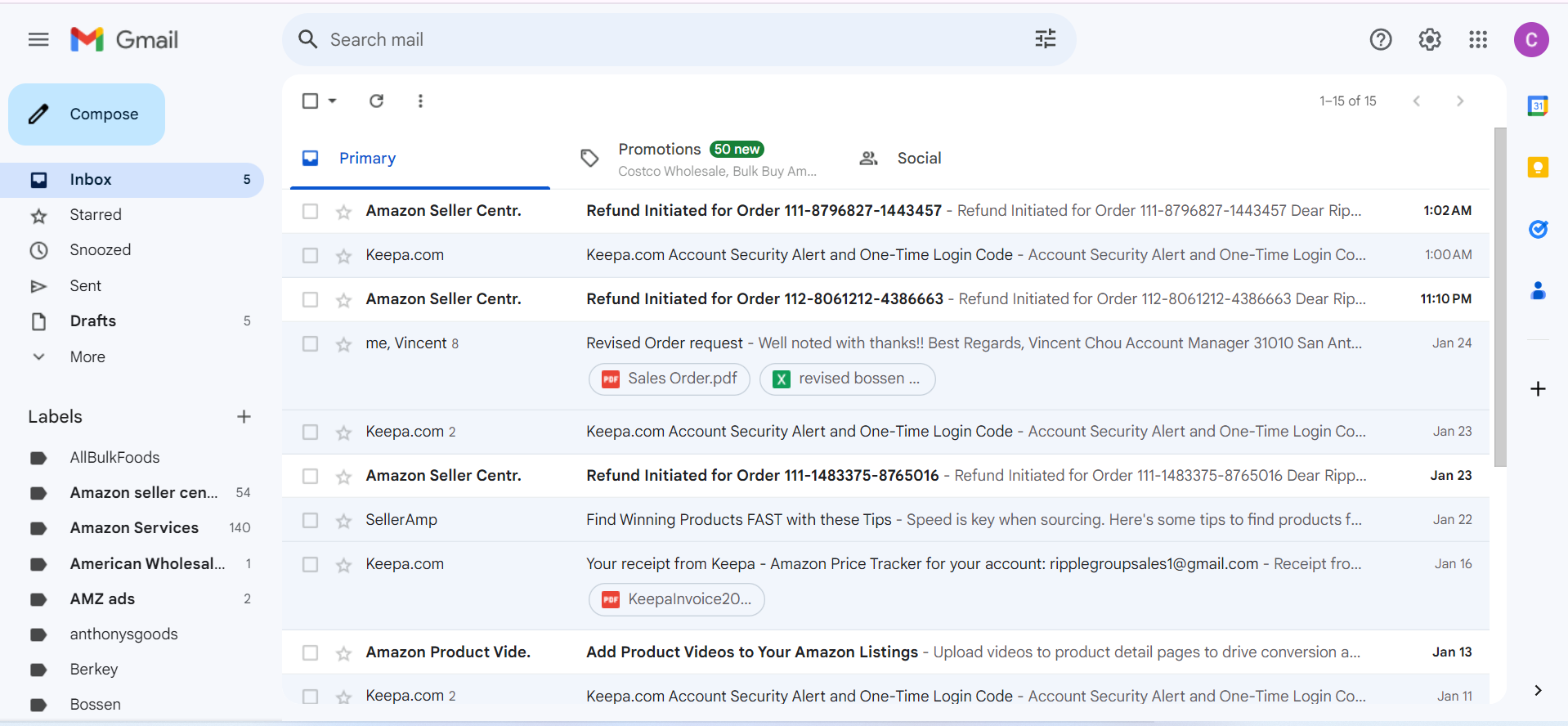Star the SellerAmp email
This screenshot has width=1568, height=726.
343,521
